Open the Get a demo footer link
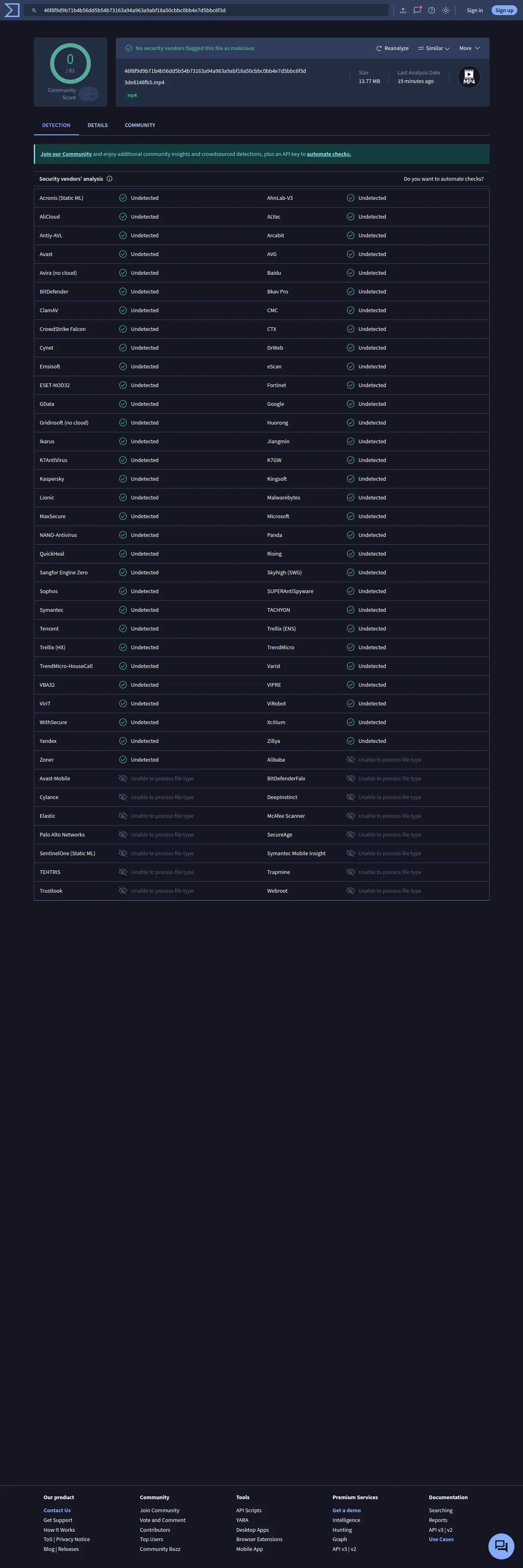Screen dimensions: 523x1568 [x=347, y=1511]
